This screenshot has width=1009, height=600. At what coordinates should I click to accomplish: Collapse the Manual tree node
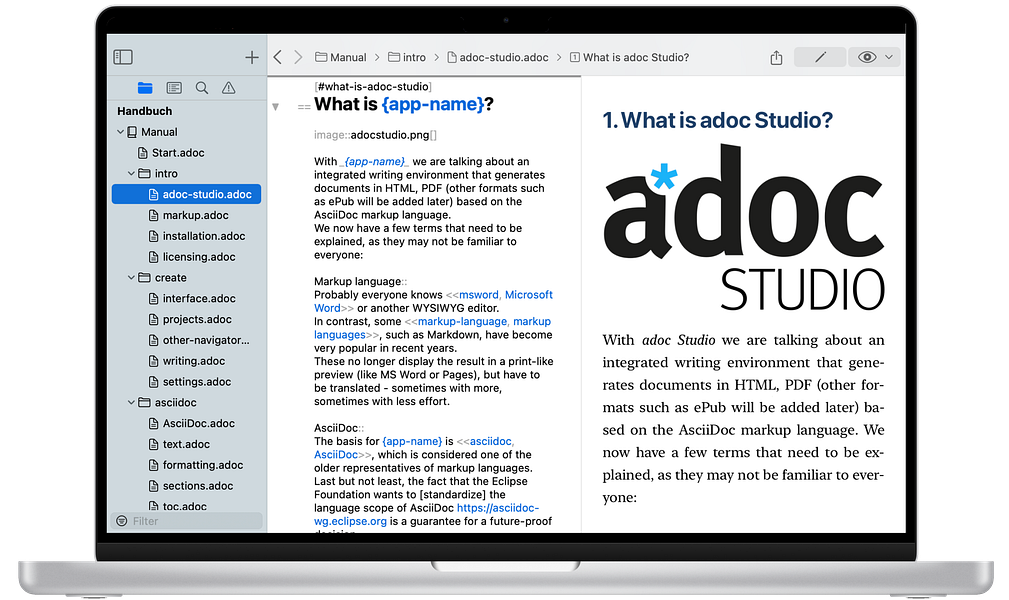click(120, 132)
